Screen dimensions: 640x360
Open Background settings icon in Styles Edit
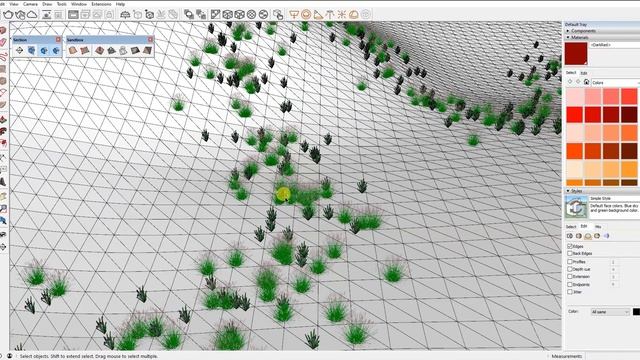click(x=588, y=236)
